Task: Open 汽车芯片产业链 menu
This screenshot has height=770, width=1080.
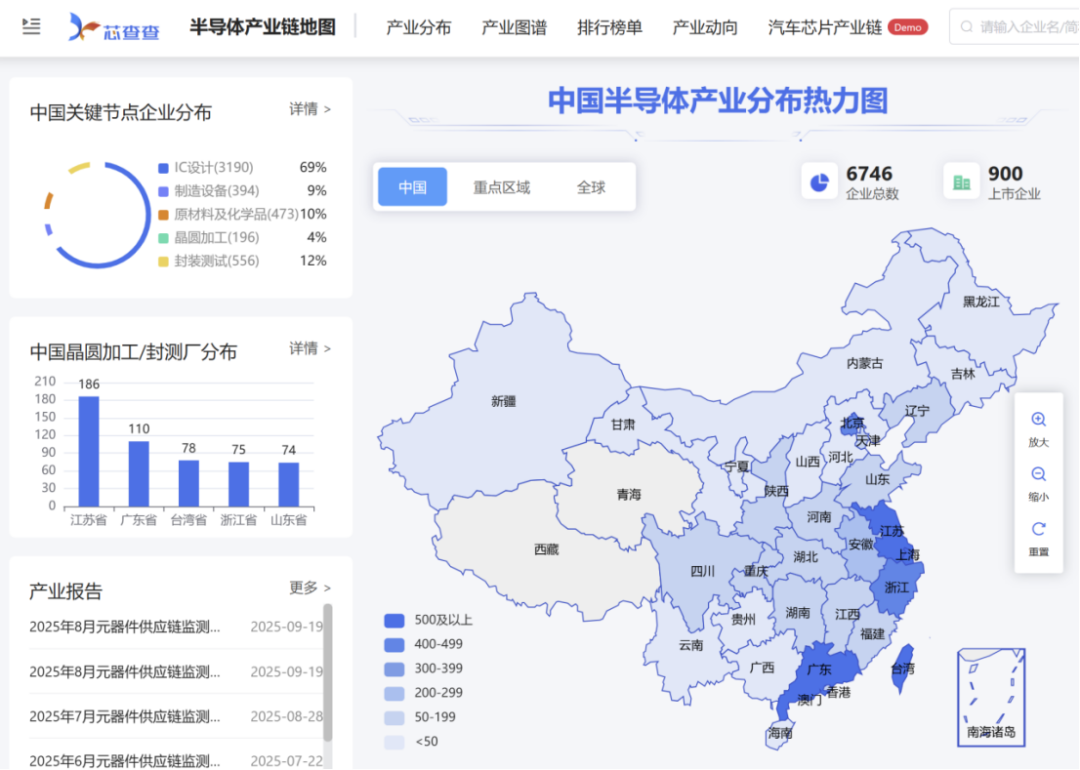Action: coord(824,28)
